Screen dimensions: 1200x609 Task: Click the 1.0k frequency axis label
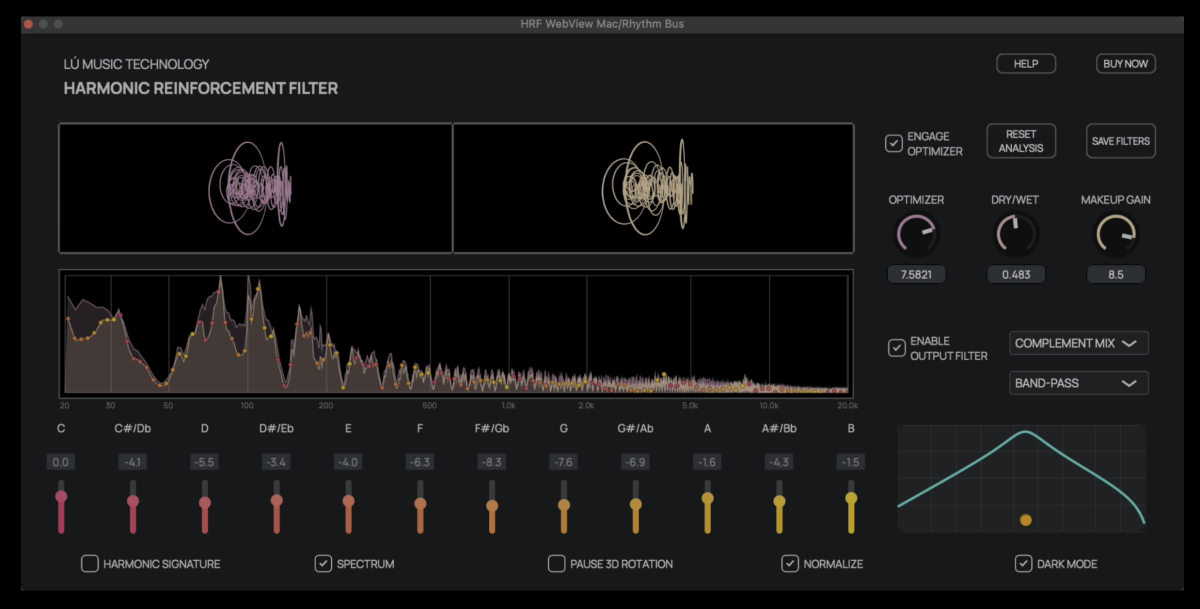tap(508, 406)
